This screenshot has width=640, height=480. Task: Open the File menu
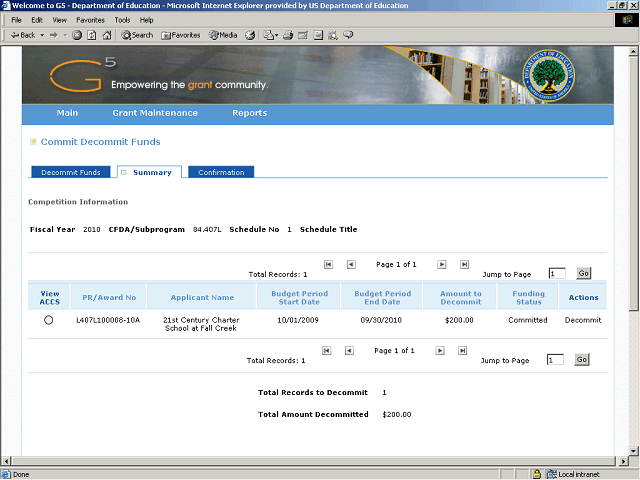16,20
